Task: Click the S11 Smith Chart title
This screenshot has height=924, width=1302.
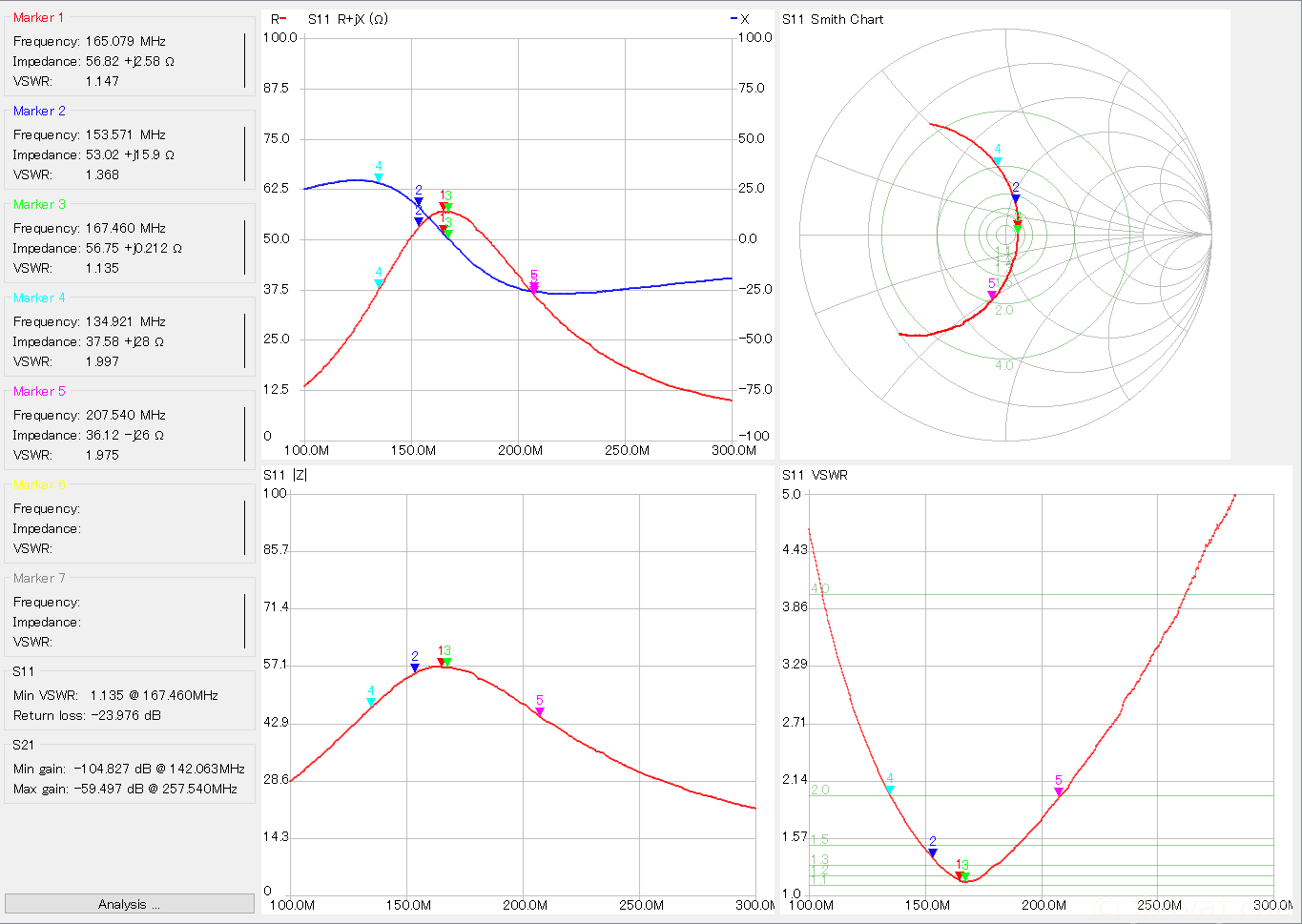Action: [833, 19]
